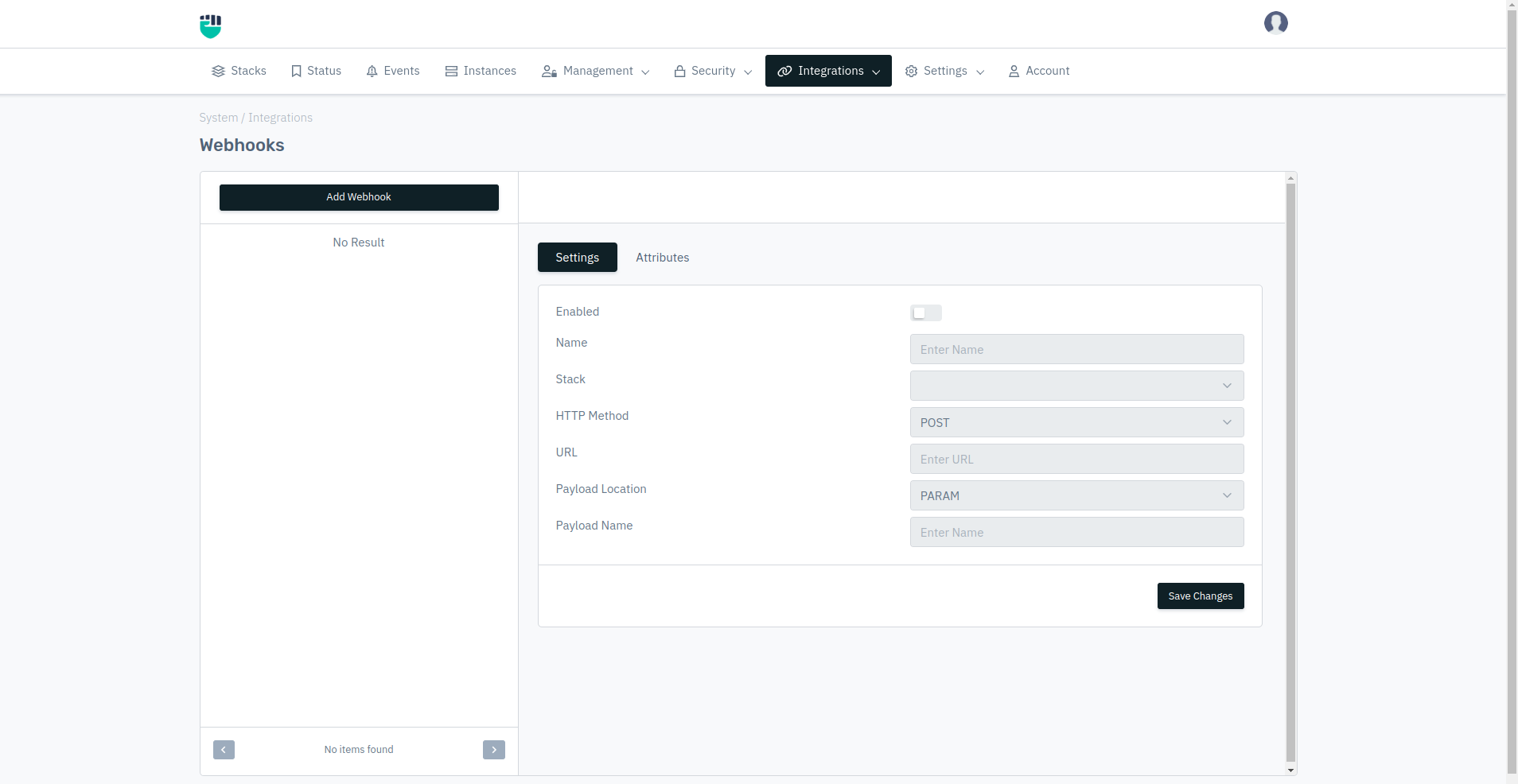Expand the Management menu chevron
Image resolution: width=1518 pixels, height=784 pixels.
(x=645, y=72)
